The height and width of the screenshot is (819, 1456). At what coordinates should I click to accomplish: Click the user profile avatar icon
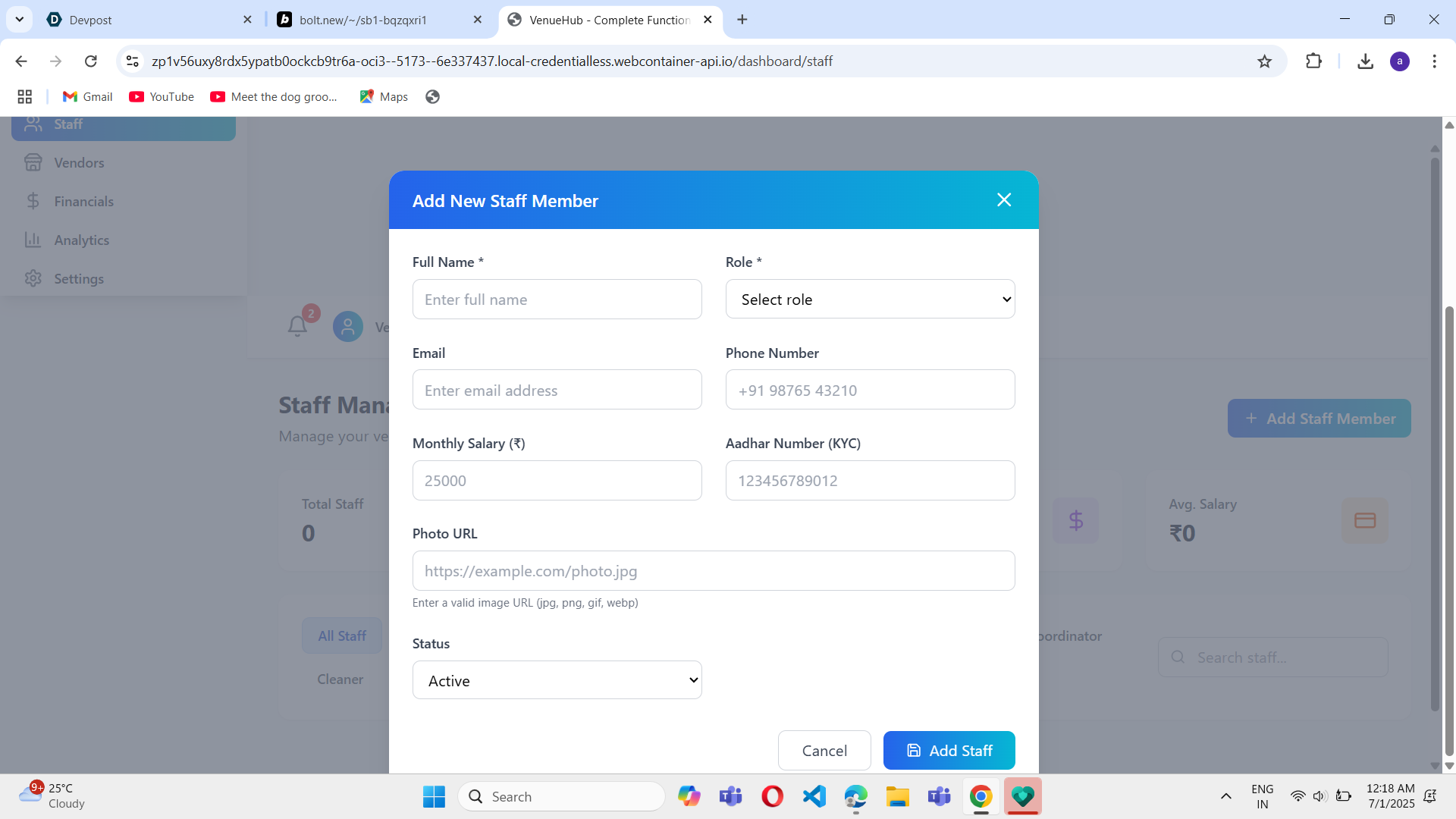[348, 327]
